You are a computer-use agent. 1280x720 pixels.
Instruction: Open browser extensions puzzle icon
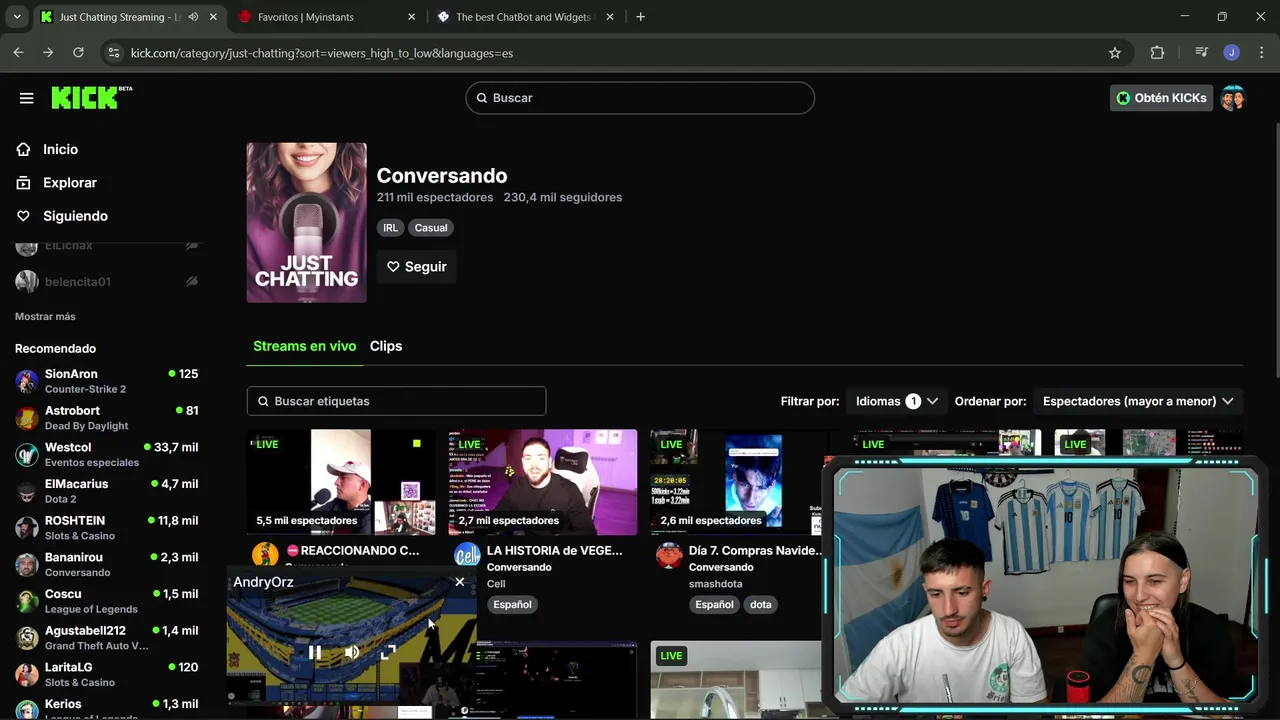click(x=1157, y=53)
